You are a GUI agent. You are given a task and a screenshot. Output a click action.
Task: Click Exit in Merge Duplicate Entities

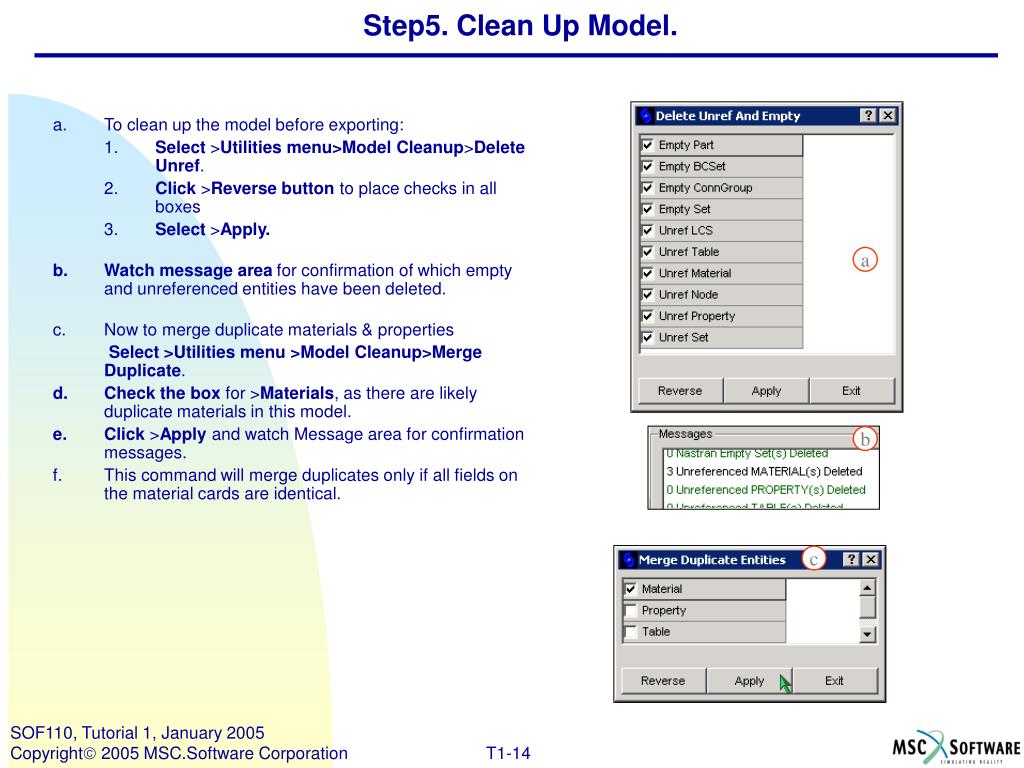(x=835, y=680)
